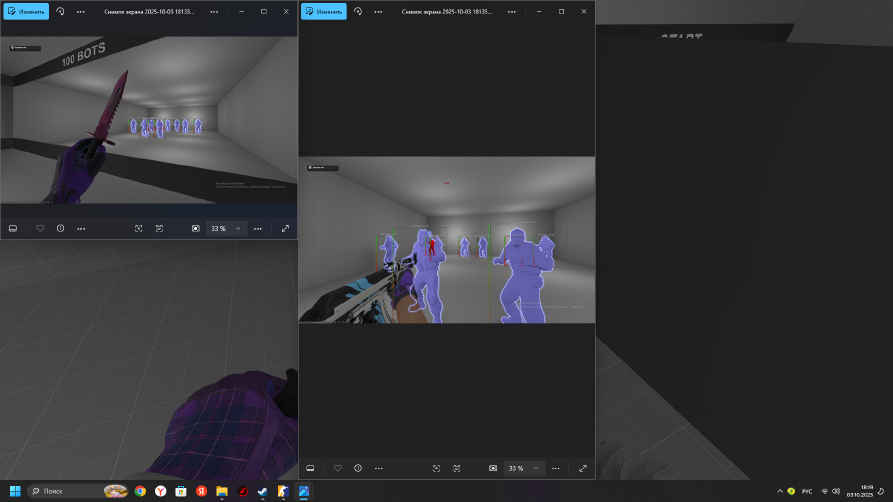This screenshot has height=502, width=893.
Task: Open the clock and calendar flyout
Action: [x=859, y=491]
